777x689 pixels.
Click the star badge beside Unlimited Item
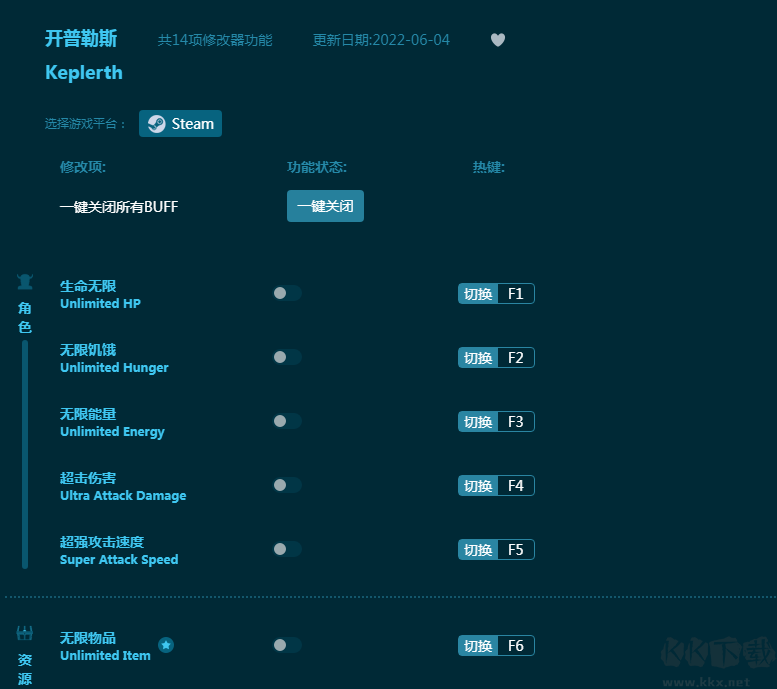point(166,645)
